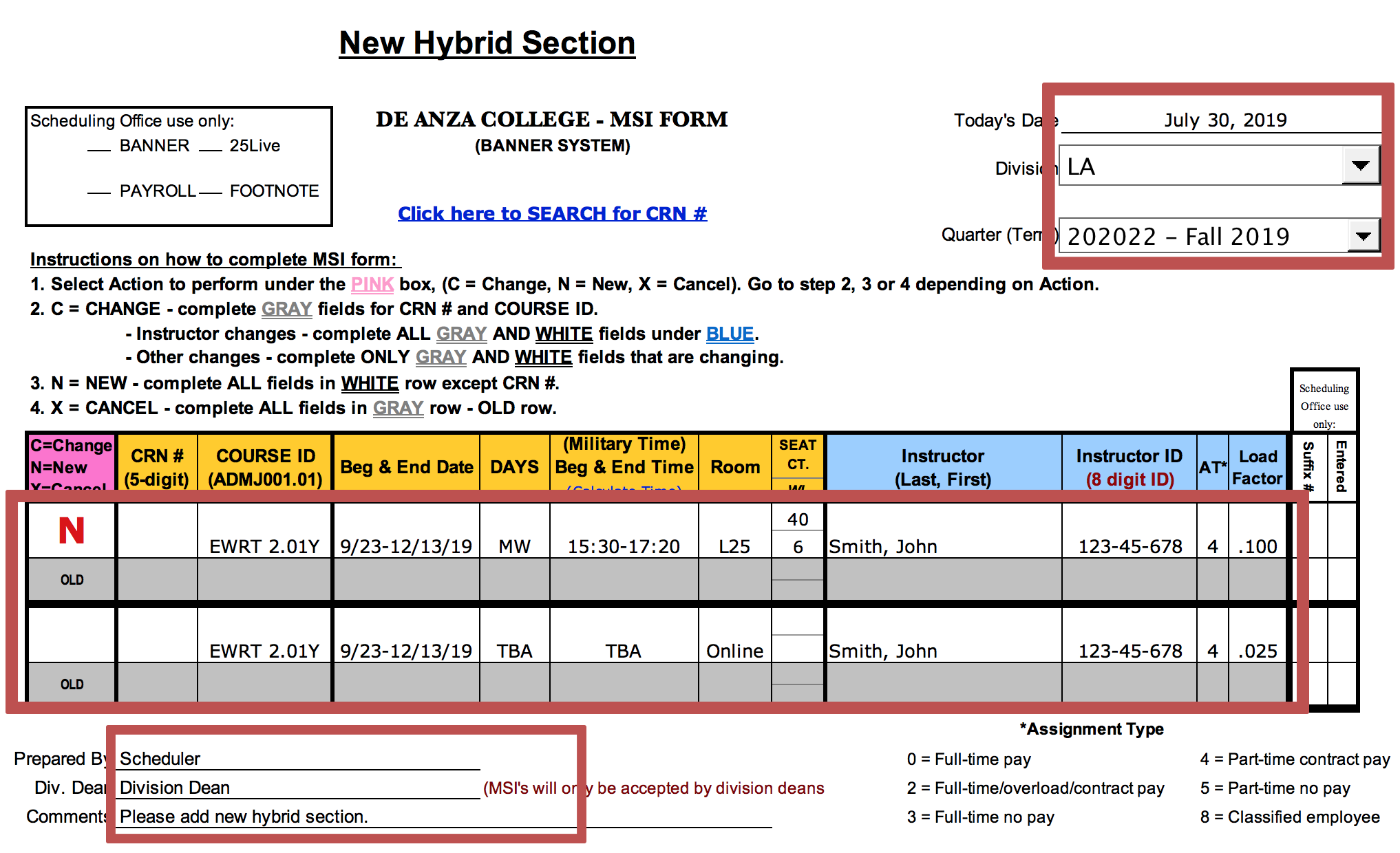Click the New Hybrid Section title
The height and width of the screenshot is (853, 1400).
tap(487, 43)
